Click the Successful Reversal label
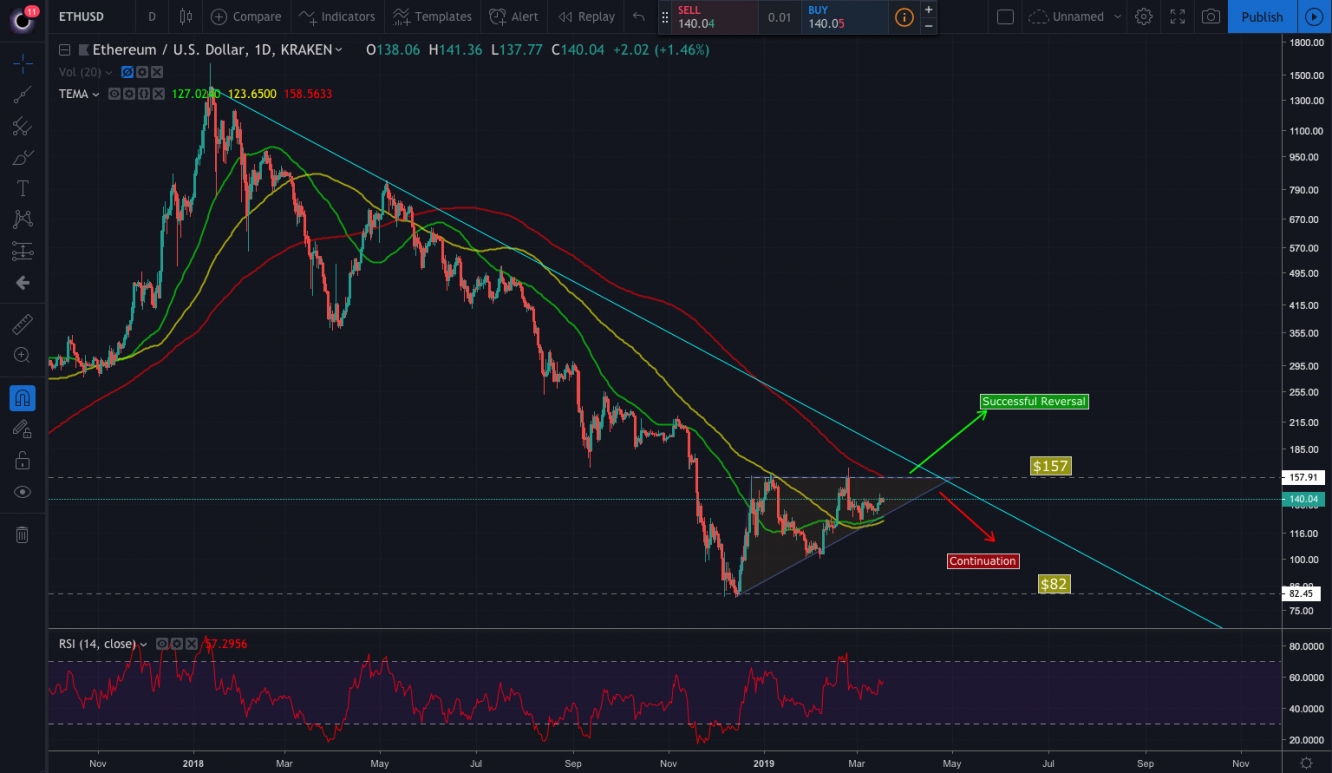The height and width of the screenshot is (773, 1332). point(1033,401)
